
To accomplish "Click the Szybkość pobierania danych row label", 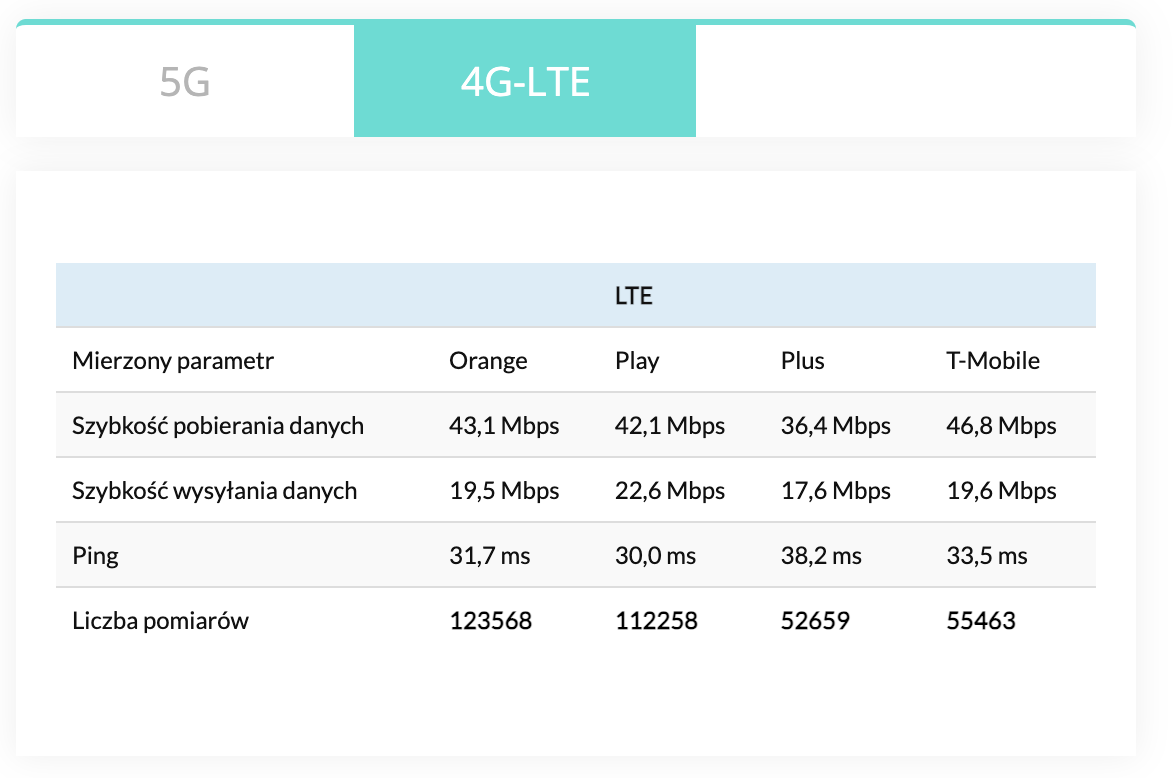I will click(218, 426).
